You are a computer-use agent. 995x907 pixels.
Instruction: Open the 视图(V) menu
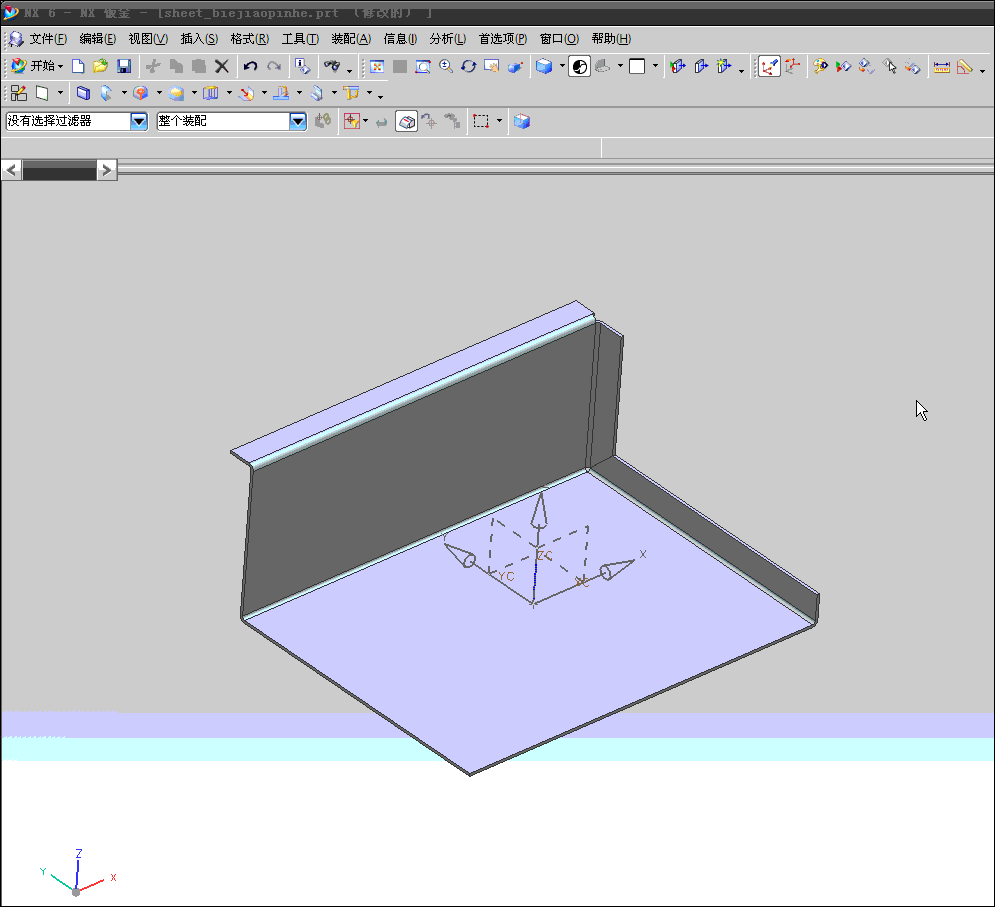point(148,39)
